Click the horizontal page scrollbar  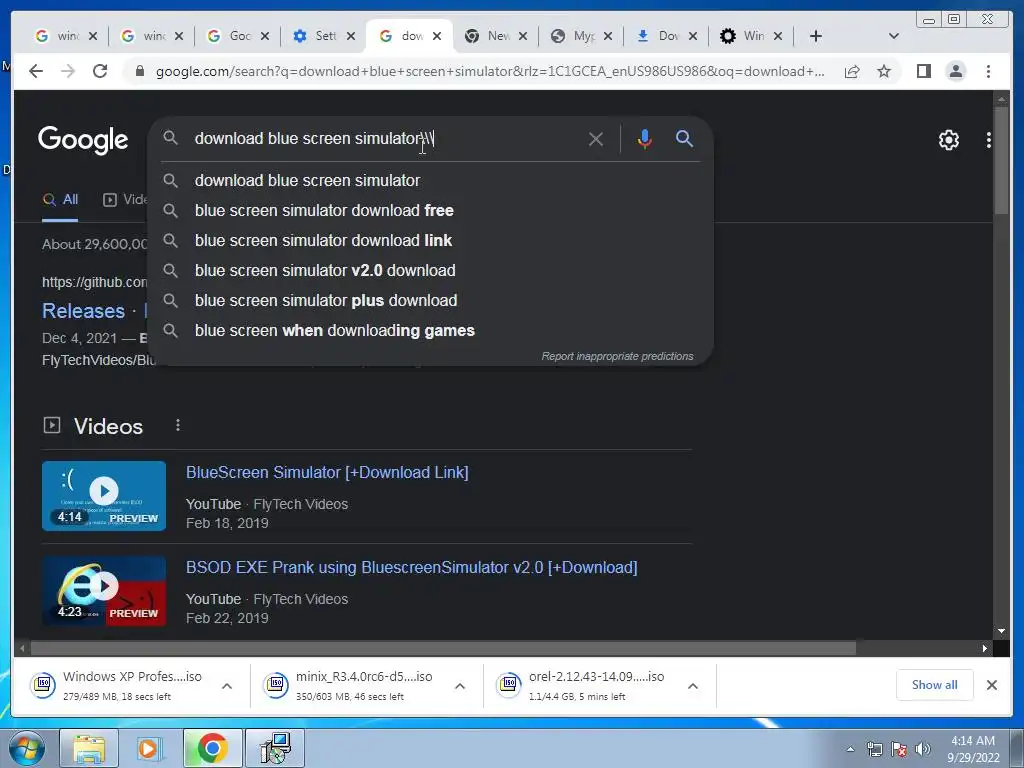point(443,648)
